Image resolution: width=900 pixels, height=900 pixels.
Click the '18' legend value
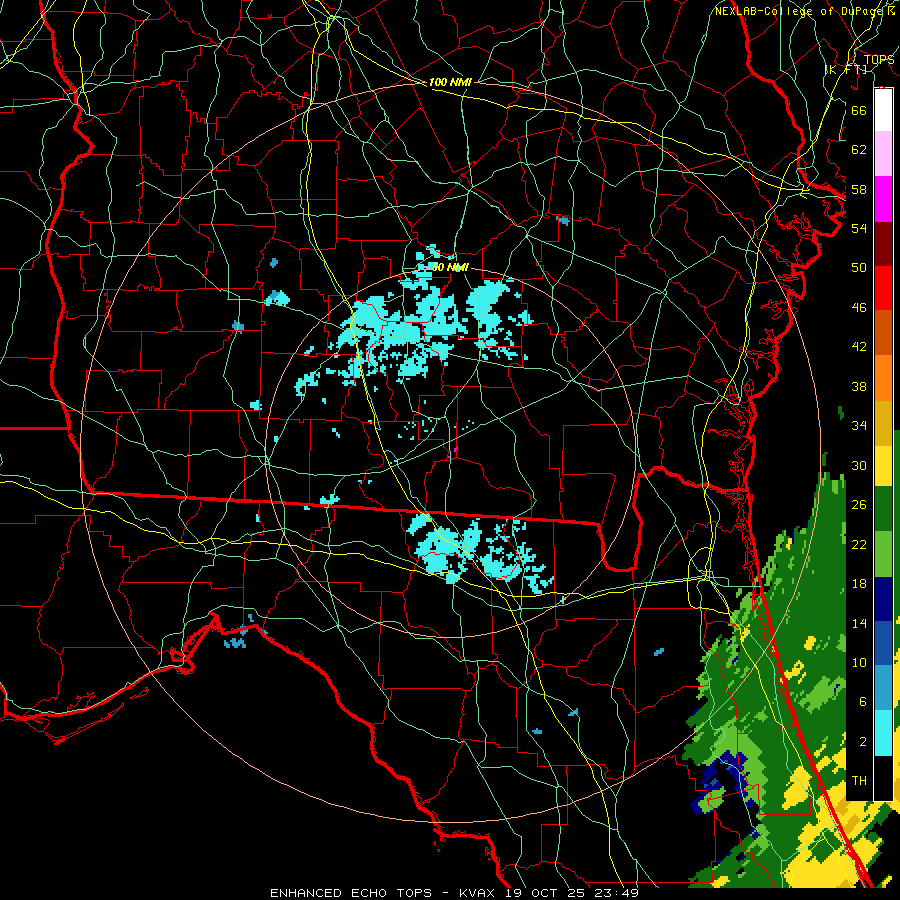click(x=859, y=584)
